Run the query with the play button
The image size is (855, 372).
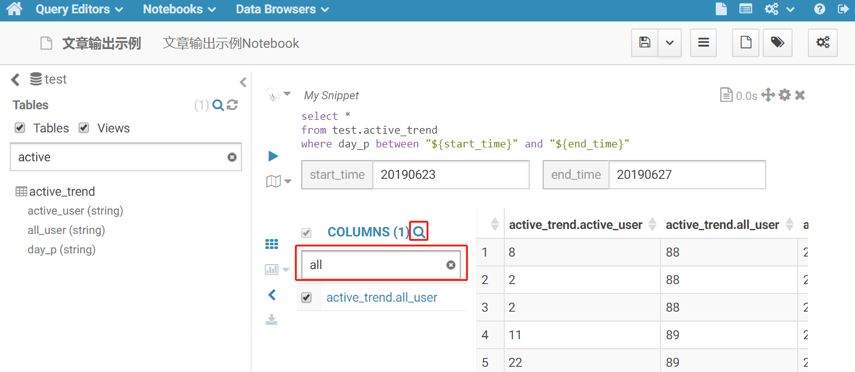273,157
